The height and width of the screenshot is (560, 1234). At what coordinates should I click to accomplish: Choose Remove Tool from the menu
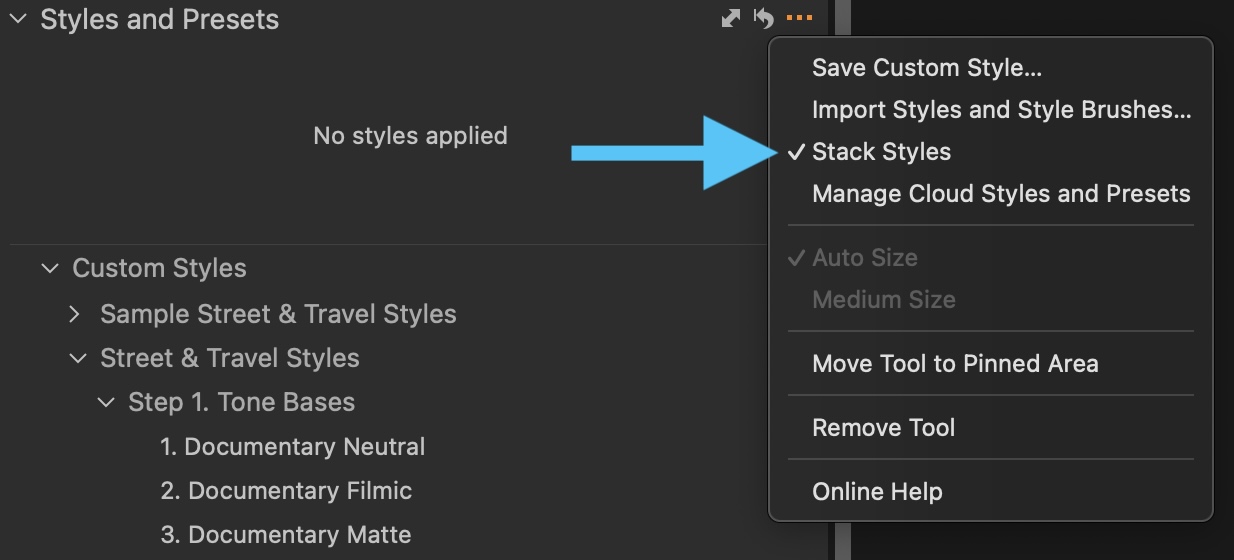883,428
